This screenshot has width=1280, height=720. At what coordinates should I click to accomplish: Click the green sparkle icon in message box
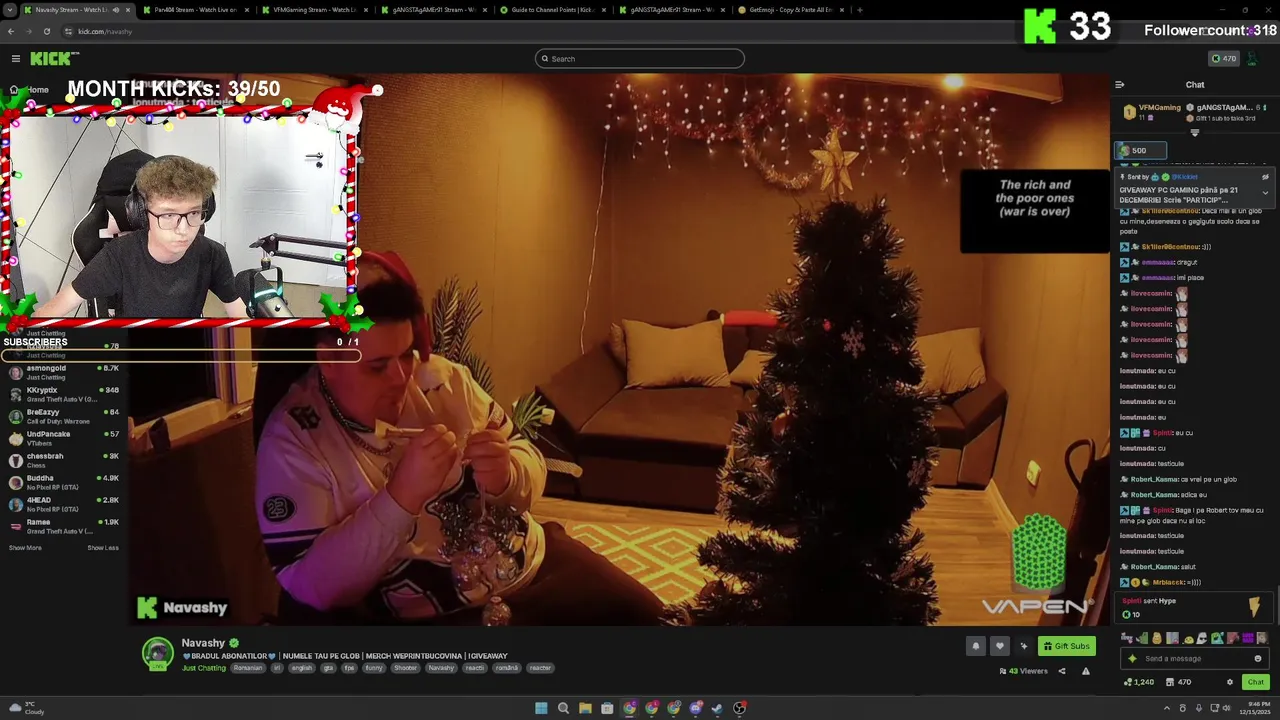[x=1132, y=659]
